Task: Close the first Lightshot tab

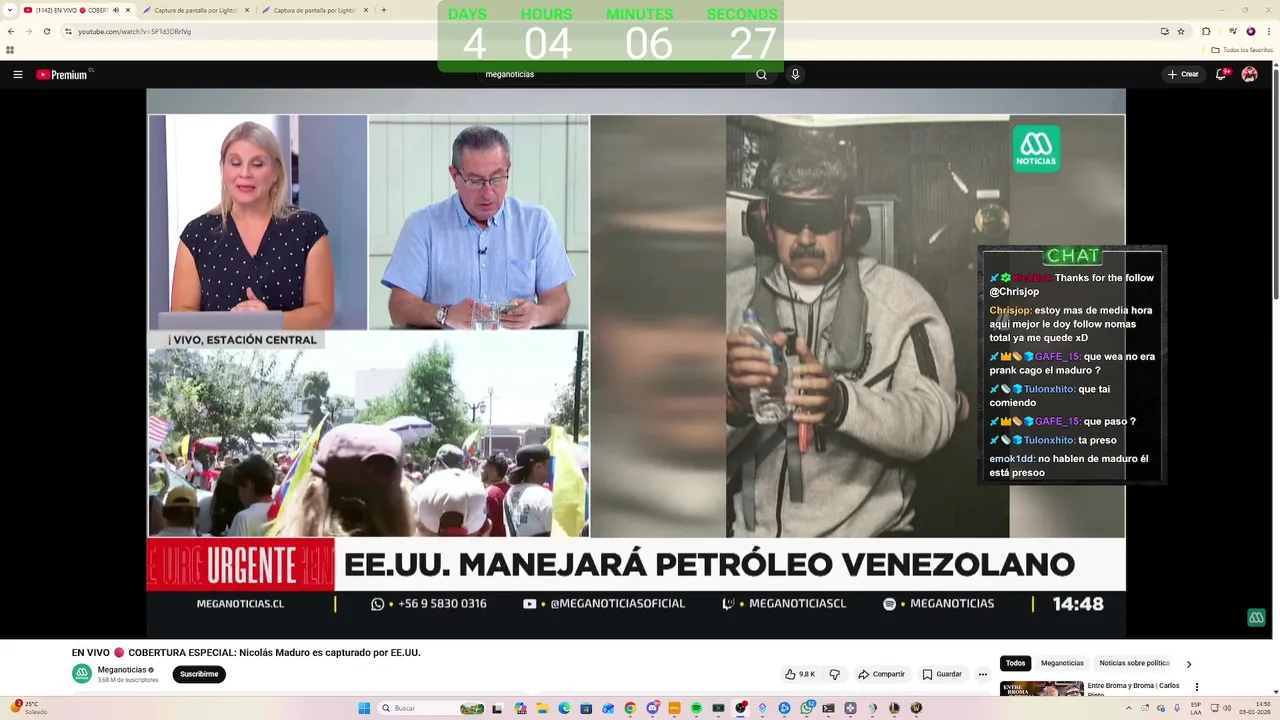Action: tap(246, 10)
